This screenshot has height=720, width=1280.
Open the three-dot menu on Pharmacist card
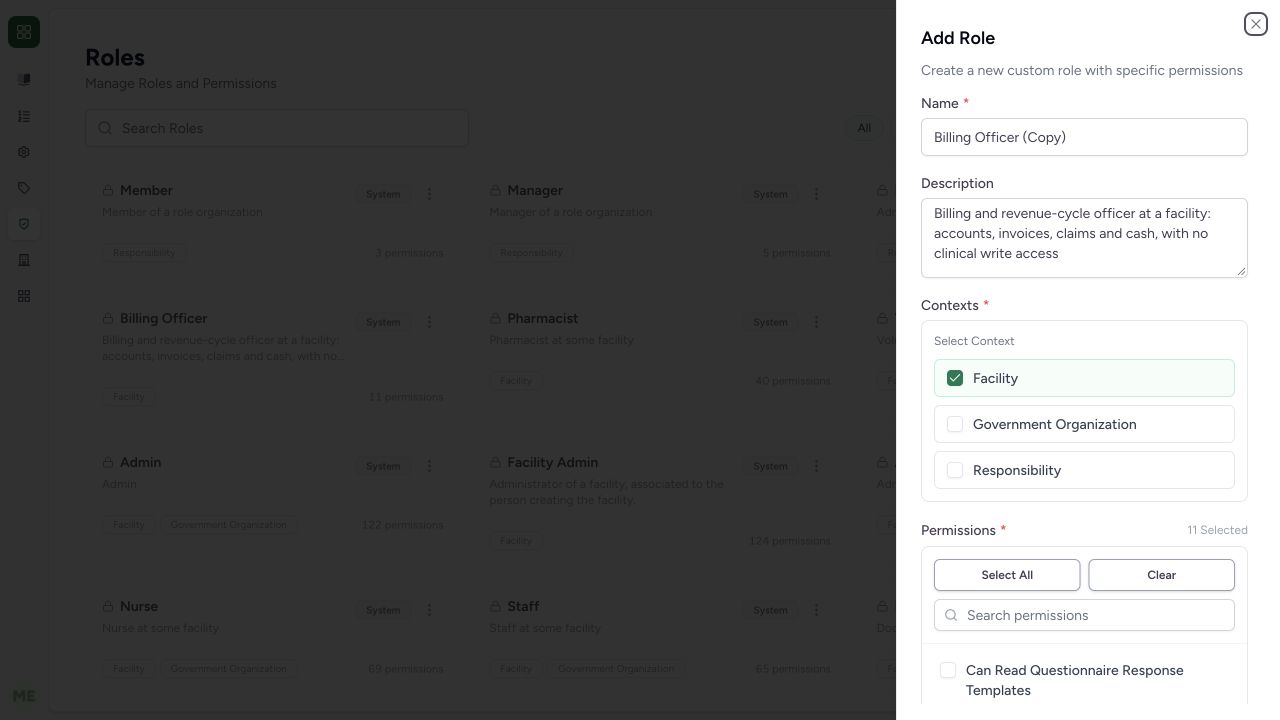[x=816, y=322]
